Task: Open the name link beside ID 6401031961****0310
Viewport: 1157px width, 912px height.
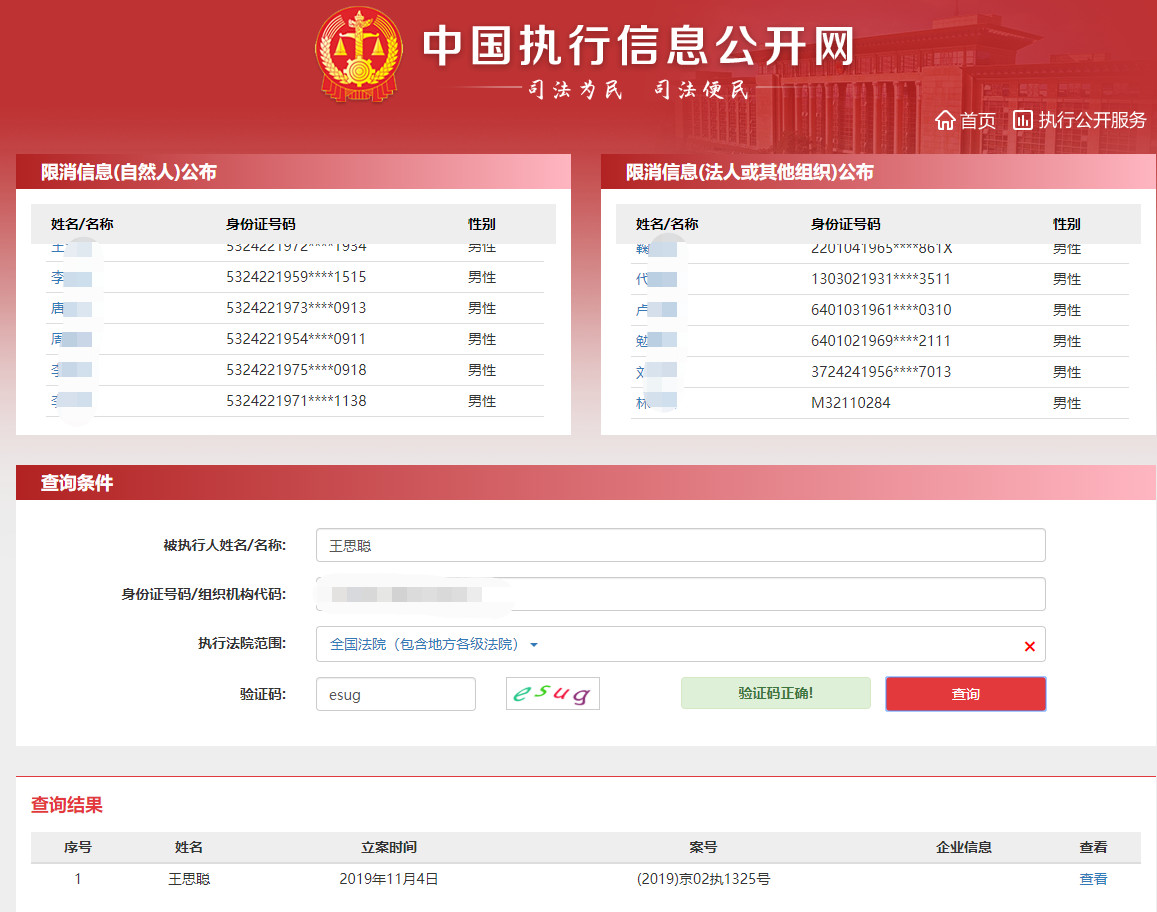Action: (656, 311)
